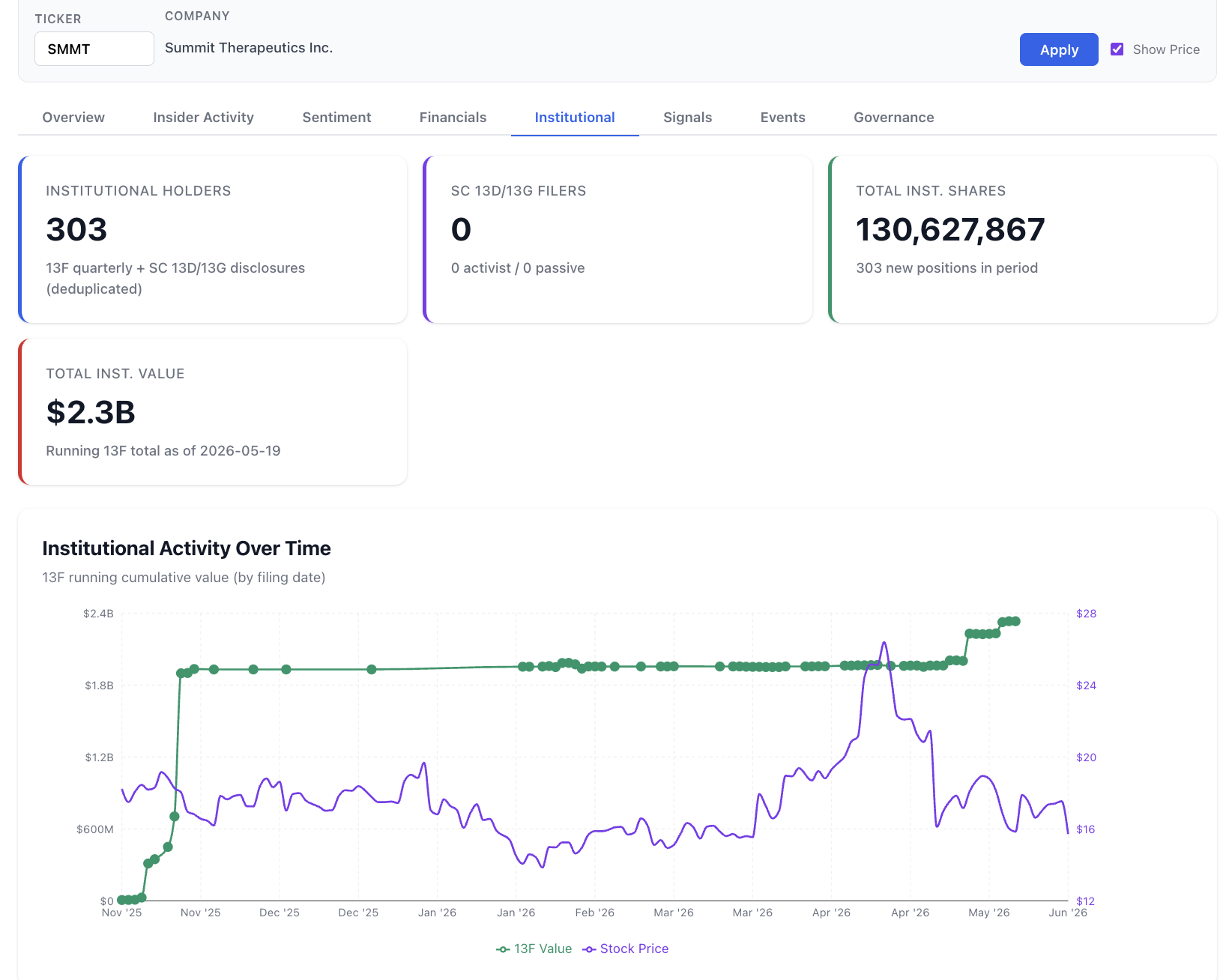Screen dimensions: 1229x980
Task: Click the $28 price axis label
Action: coord(1086,614)
